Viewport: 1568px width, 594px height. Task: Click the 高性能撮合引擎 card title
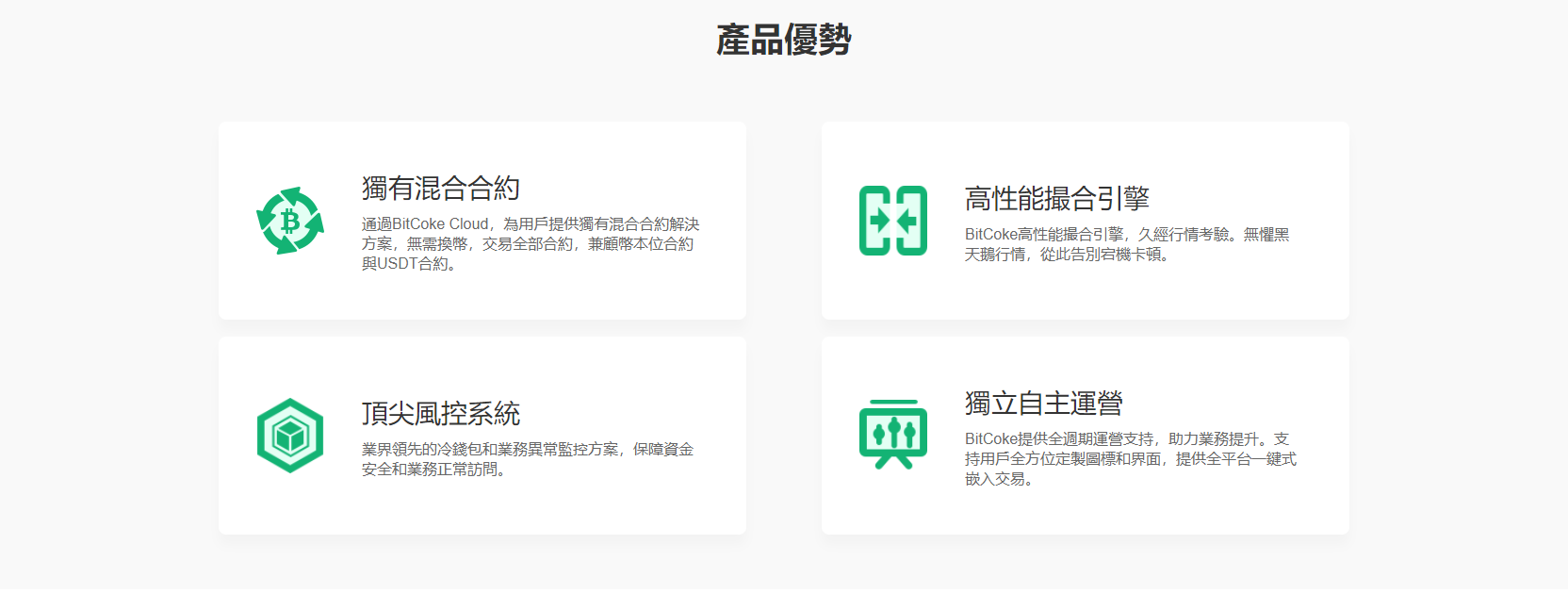click(1057, 198)
